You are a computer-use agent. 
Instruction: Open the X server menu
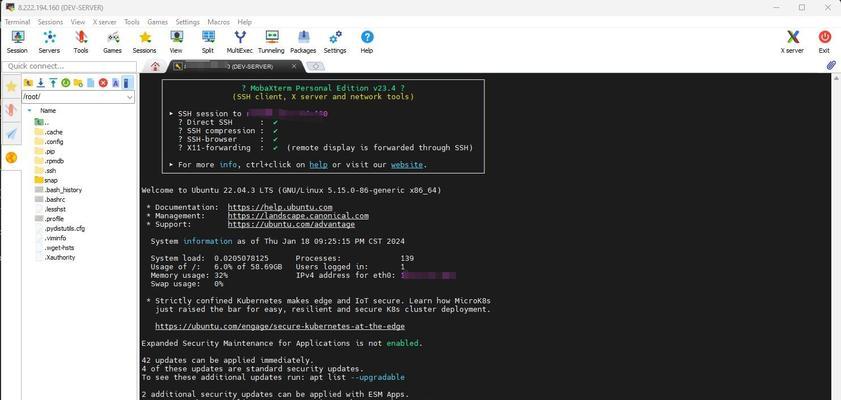coord(105,22)
